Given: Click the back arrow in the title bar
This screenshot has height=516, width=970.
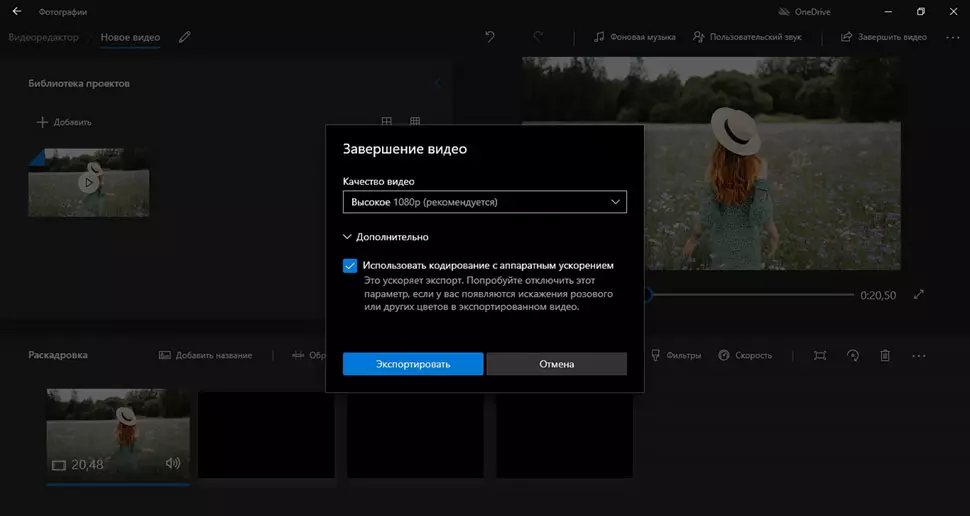Looking at the screenshot, I should (x=17, y=11).
